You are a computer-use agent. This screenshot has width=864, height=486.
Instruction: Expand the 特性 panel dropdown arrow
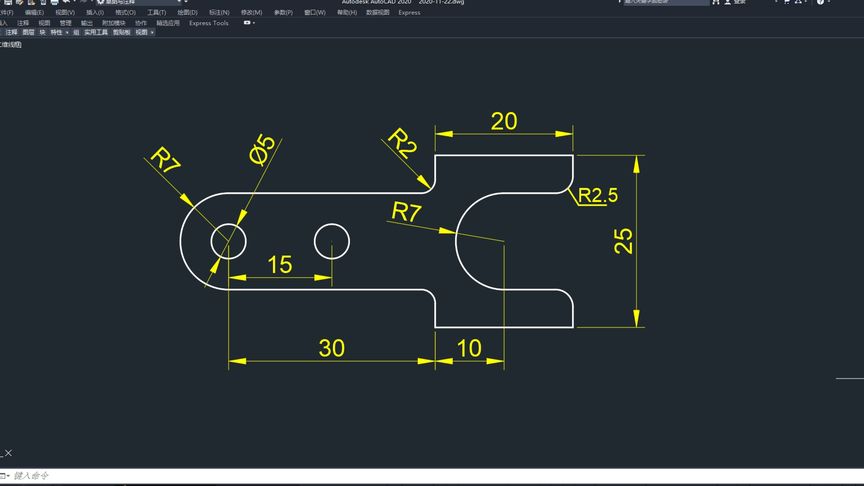[x=67, y=33]
